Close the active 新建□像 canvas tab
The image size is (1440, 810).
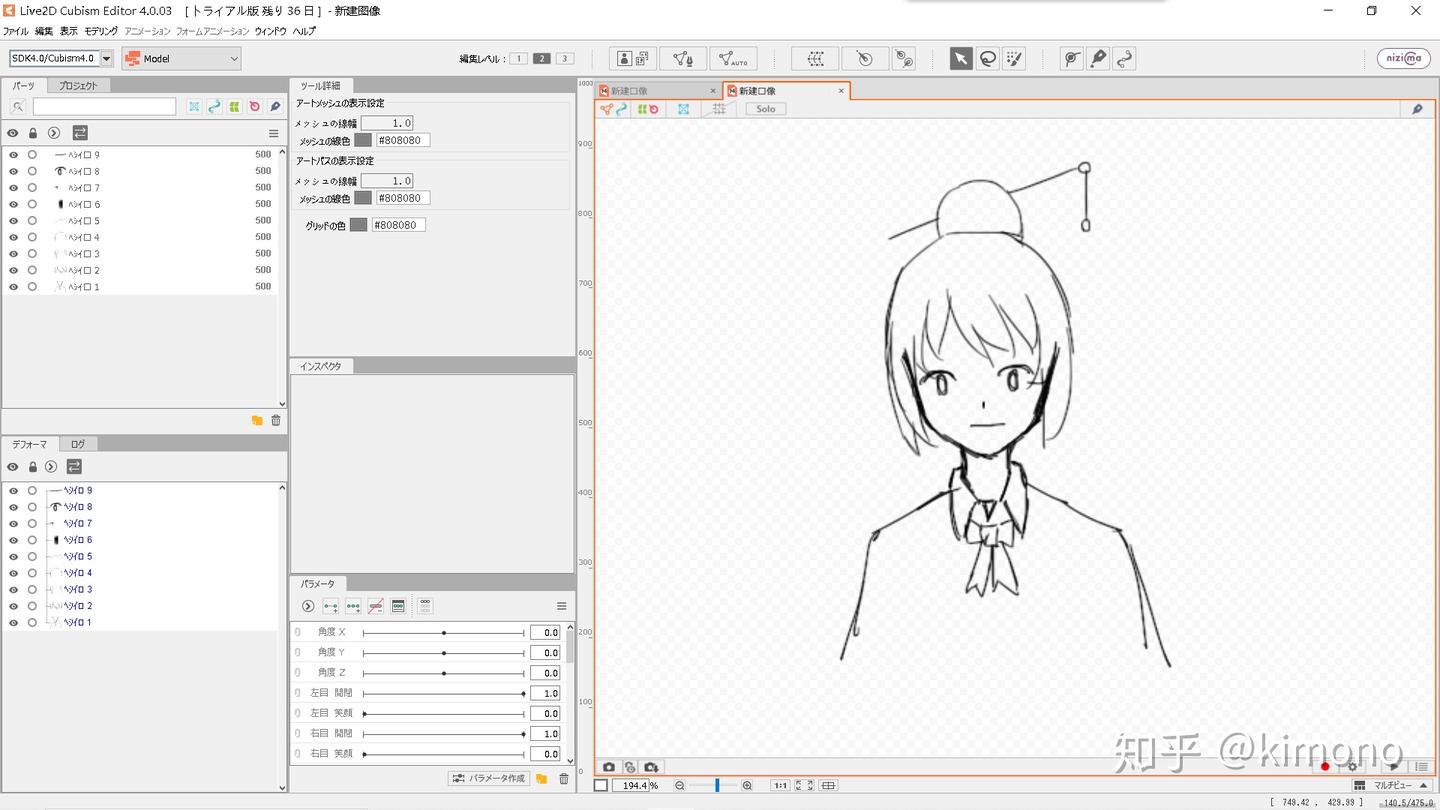coord(841,91)
